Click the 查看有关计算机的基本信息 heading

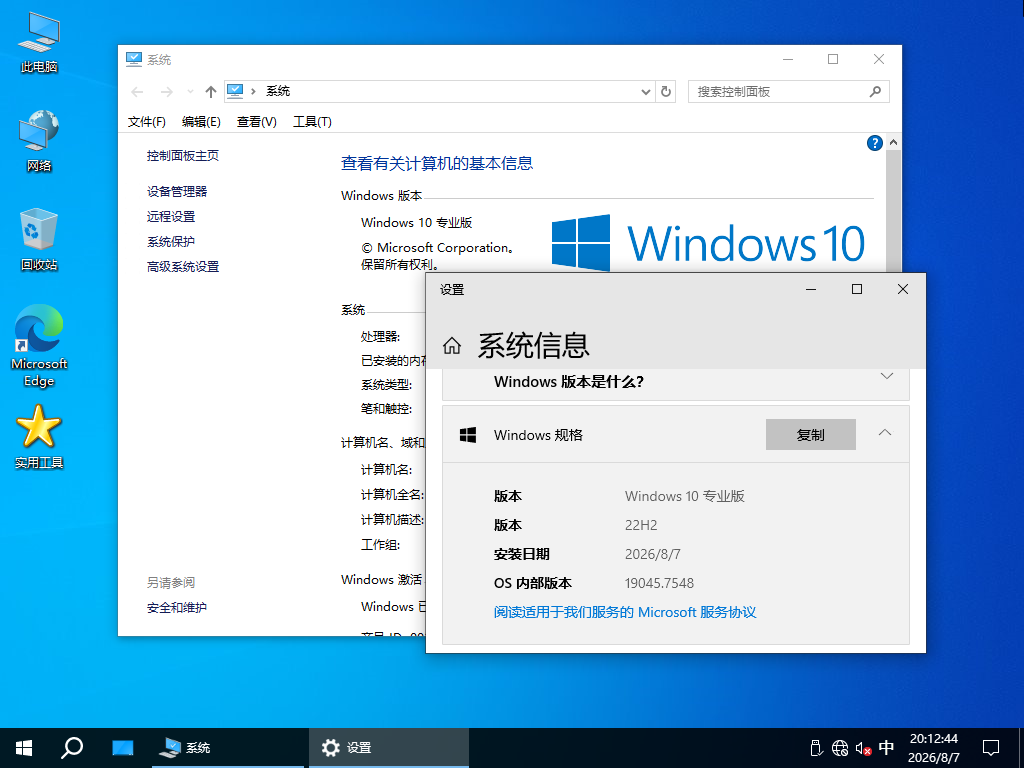(x=437, y=163)
